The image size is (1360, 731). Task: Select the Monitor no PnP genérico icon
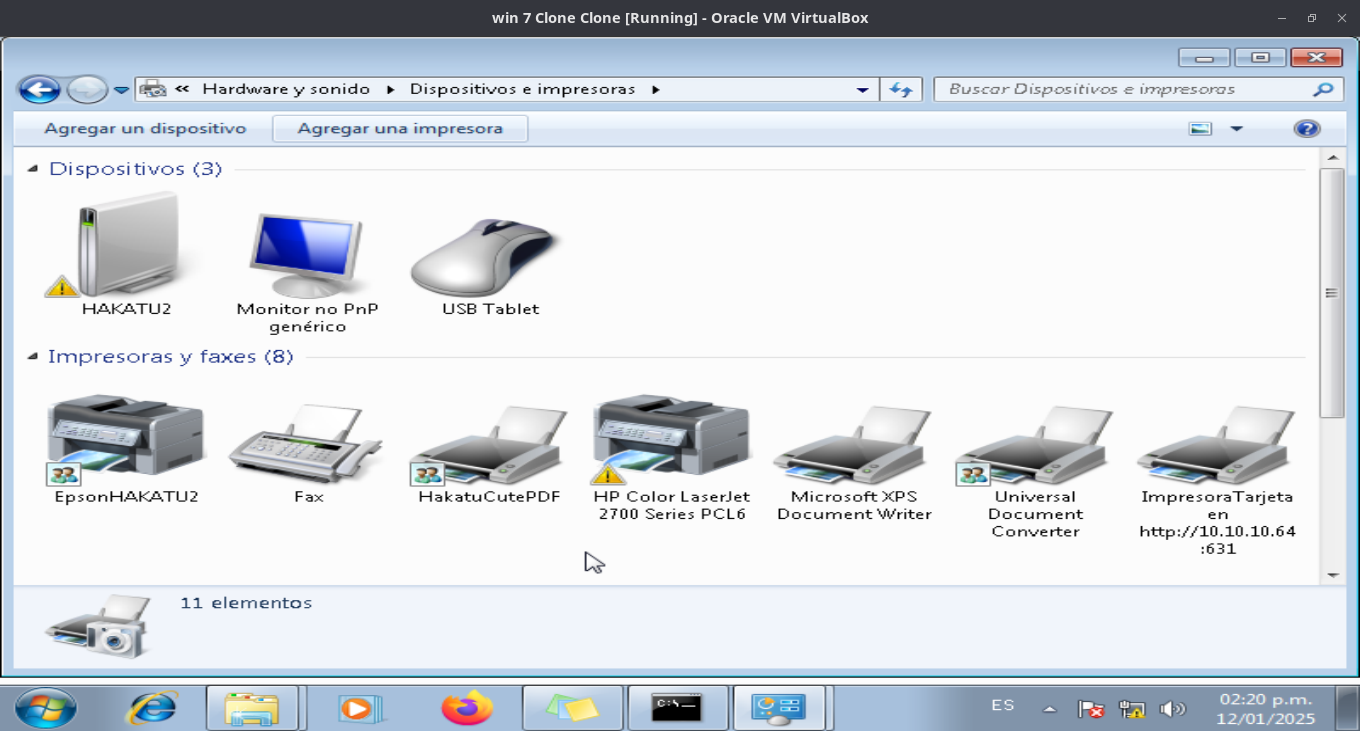click(x=307, y=254)
